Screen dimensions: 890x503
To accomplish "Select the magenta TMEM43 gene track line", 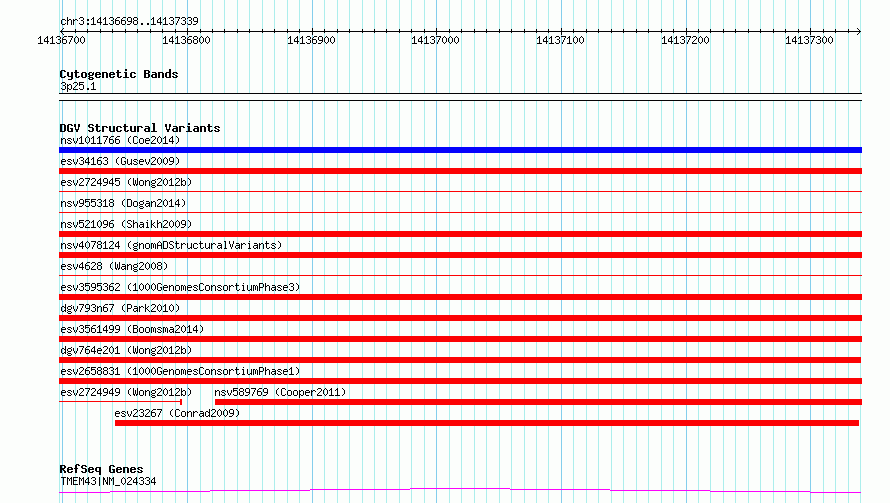I will click(x=460, y=491).
